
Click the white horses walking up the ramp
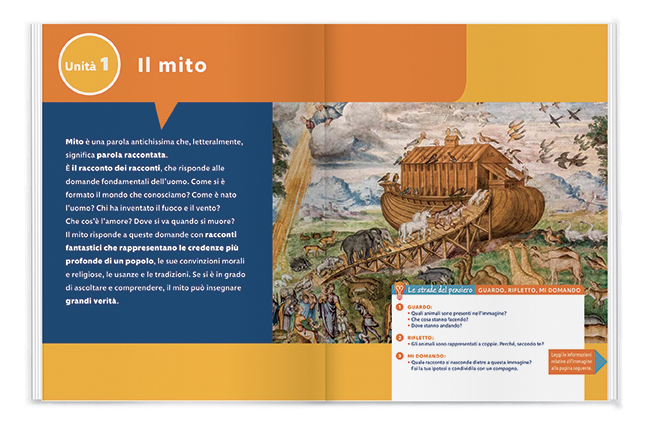pos(415,226)
